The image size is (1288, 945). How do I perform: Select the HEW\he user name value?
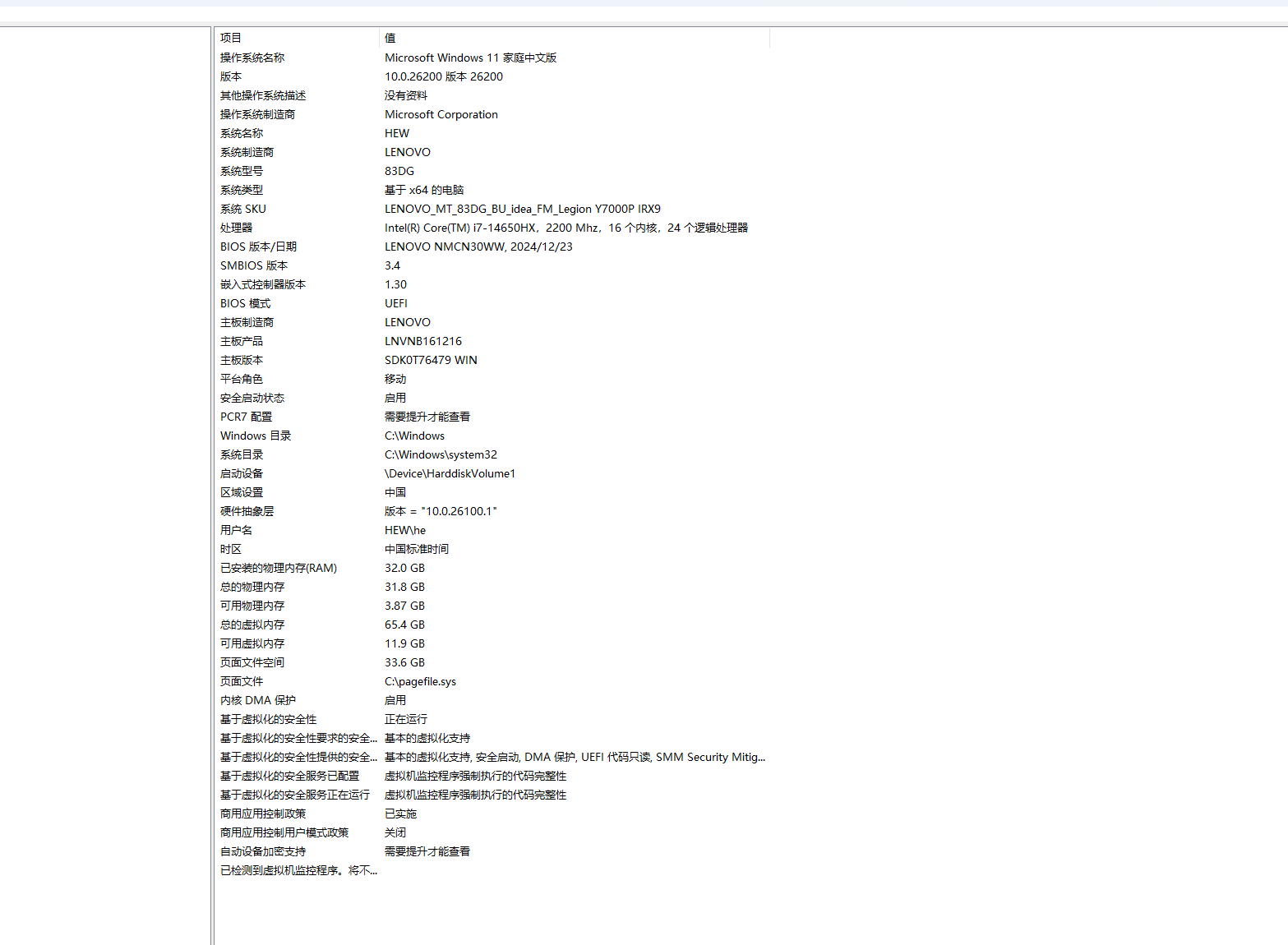point(405,530)
